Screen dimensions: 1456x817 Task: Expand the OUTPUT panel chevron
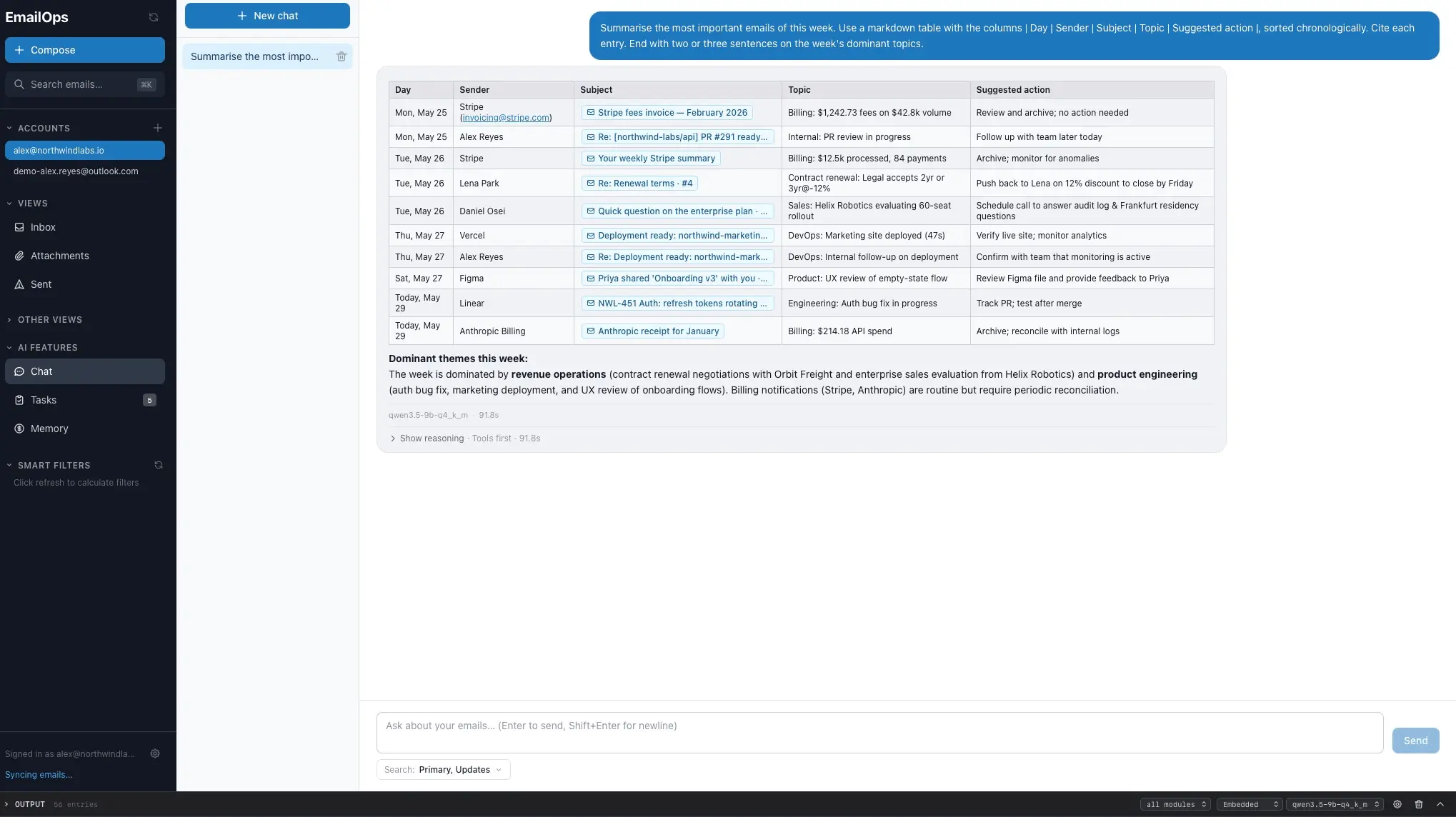pyautogui.click(x=6, y=804)
